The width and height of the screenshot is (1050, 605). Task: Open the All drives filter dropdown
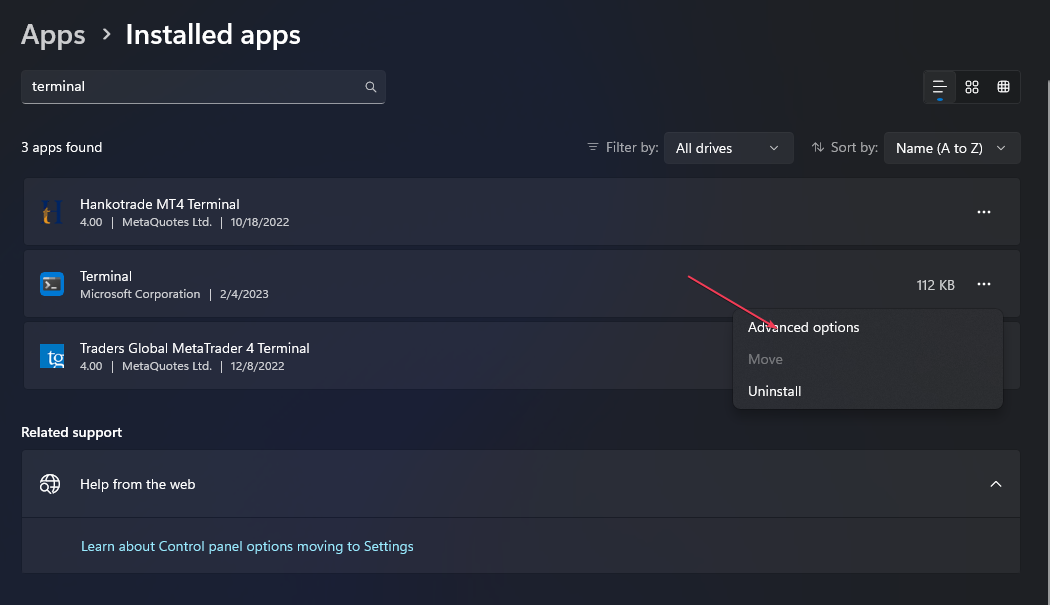point(729,148)
